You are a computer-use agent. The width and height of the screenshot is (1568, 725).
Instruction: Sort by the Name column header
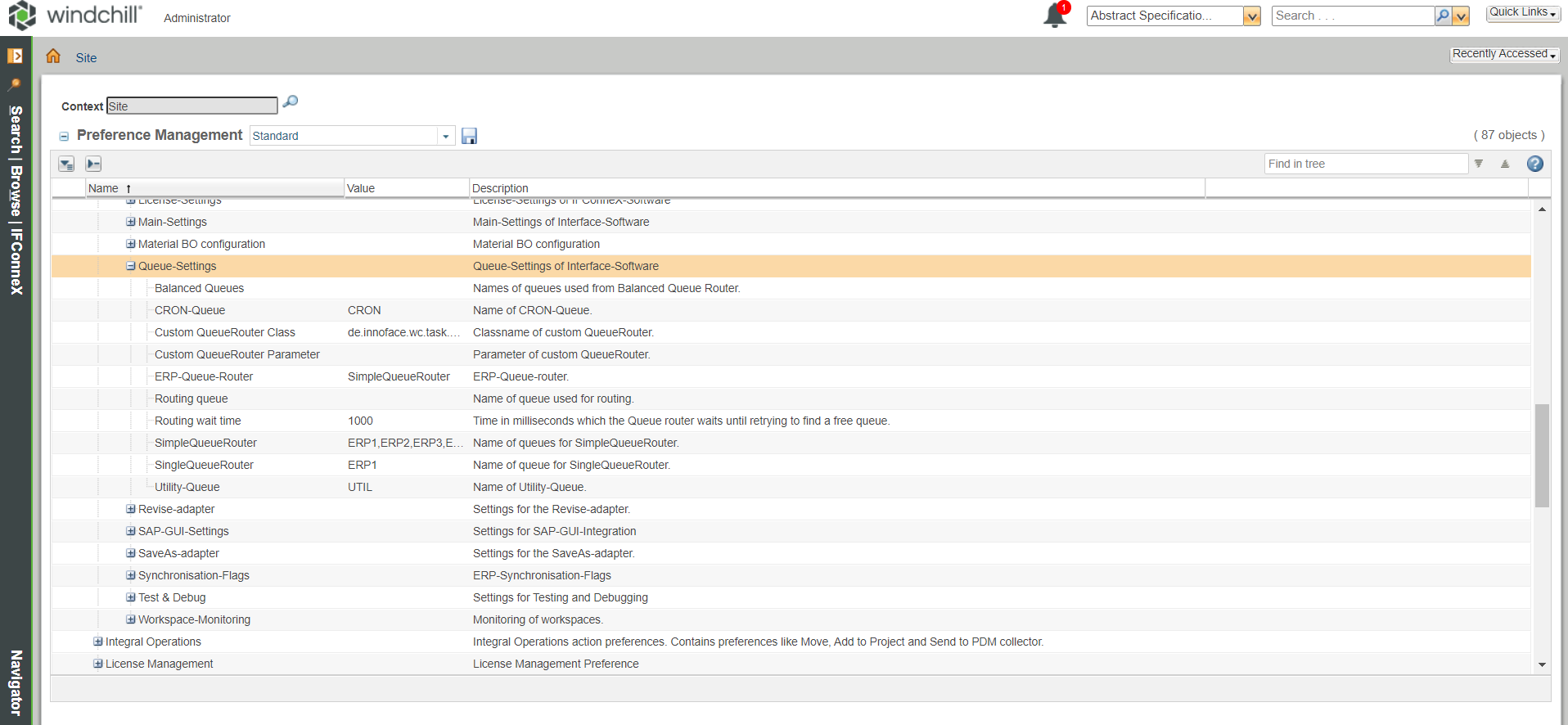pyautogui.click(x=104, y=188)
